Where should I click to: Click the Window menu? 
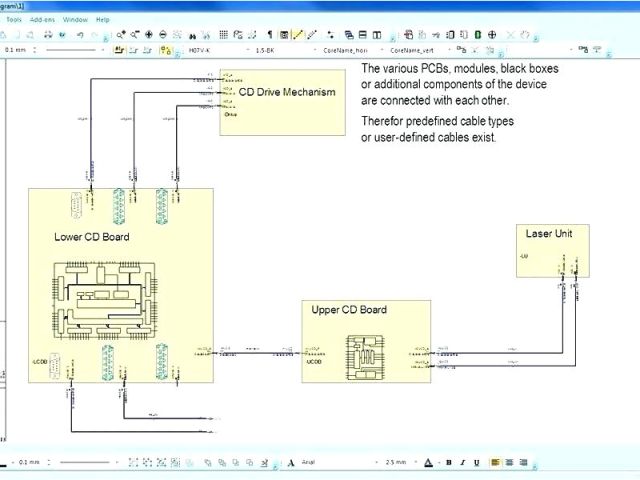[x=74, y=19]
